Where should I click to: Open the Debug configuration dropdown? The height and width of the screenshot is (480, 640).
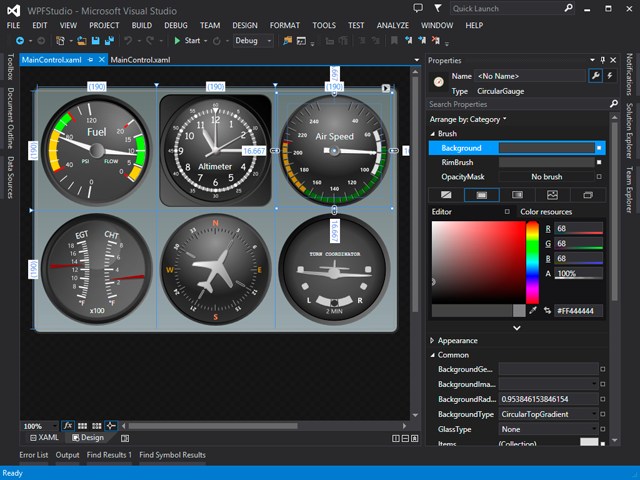point(252,41)
